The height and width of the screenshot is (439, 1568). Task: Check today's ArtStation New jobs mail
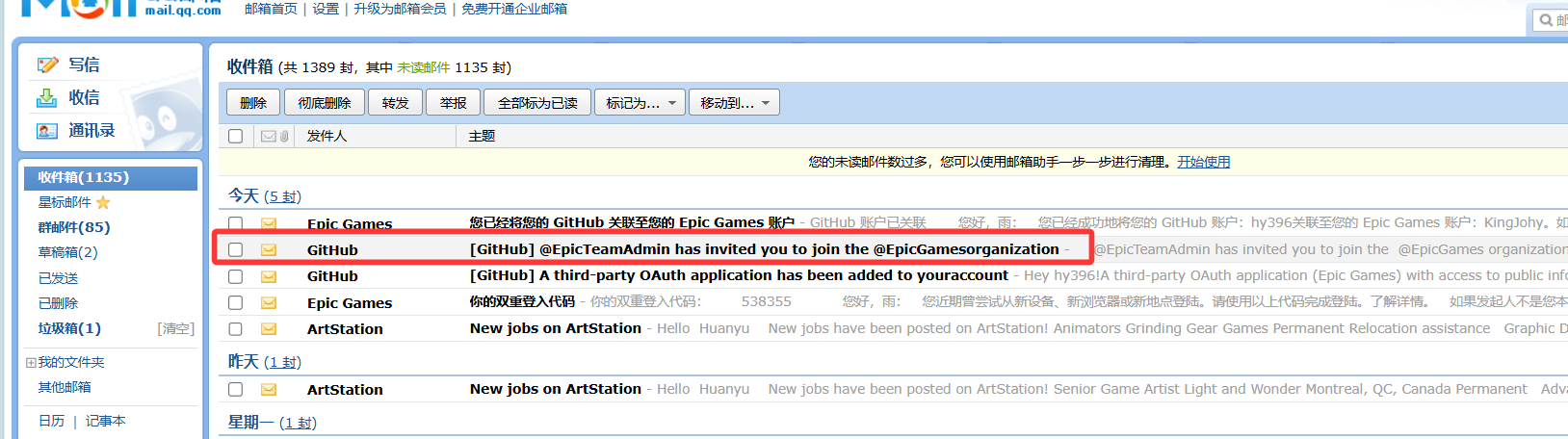tap(235, 328)
